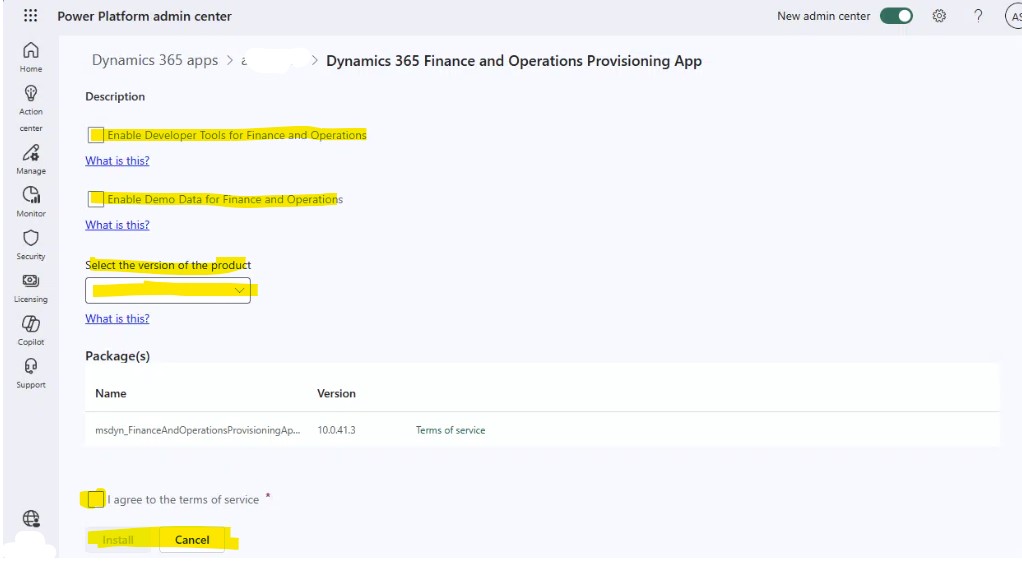
Task: Click Dynamics 365 Finance and Operations Provisioning App breadcrumb
Action: pos(514,61)
